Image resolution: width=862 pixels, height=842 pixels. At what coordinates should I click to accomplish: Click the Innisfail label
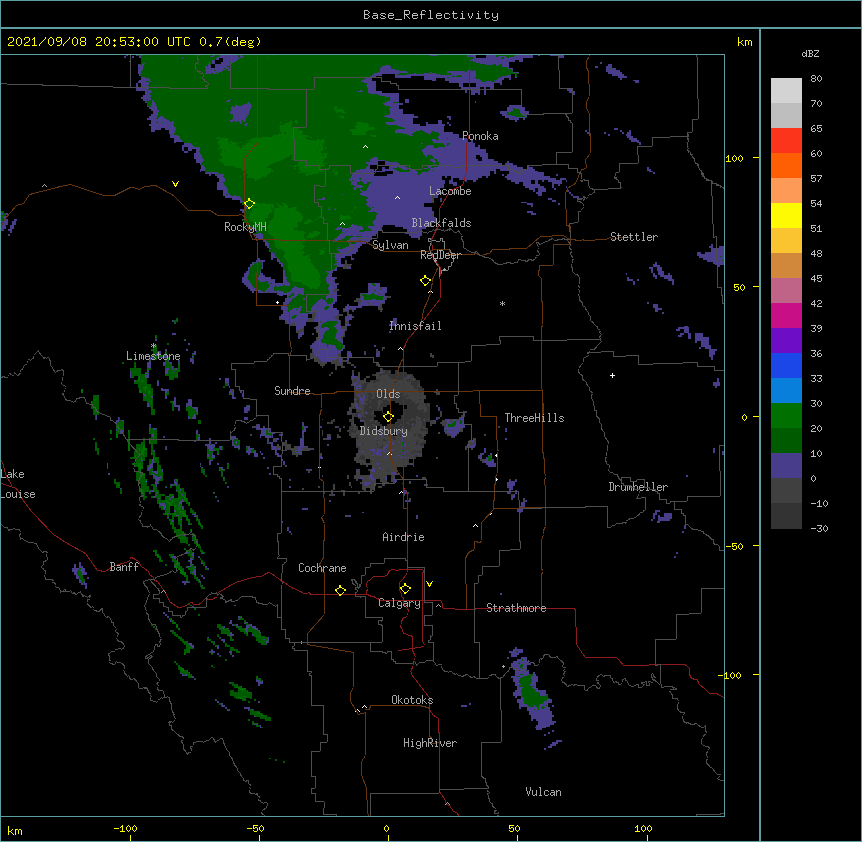click(x=415, y=326)
